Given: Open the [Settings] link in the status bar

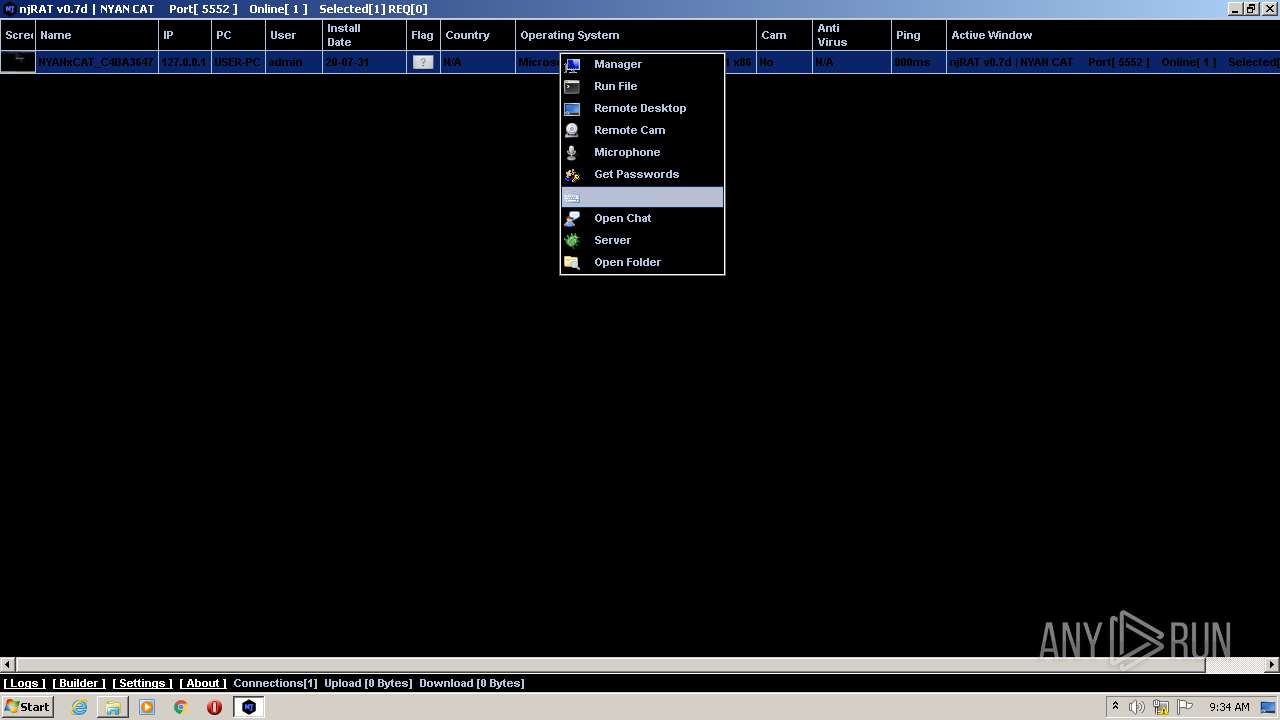Looking at the screenshot, I should (142, 683).
